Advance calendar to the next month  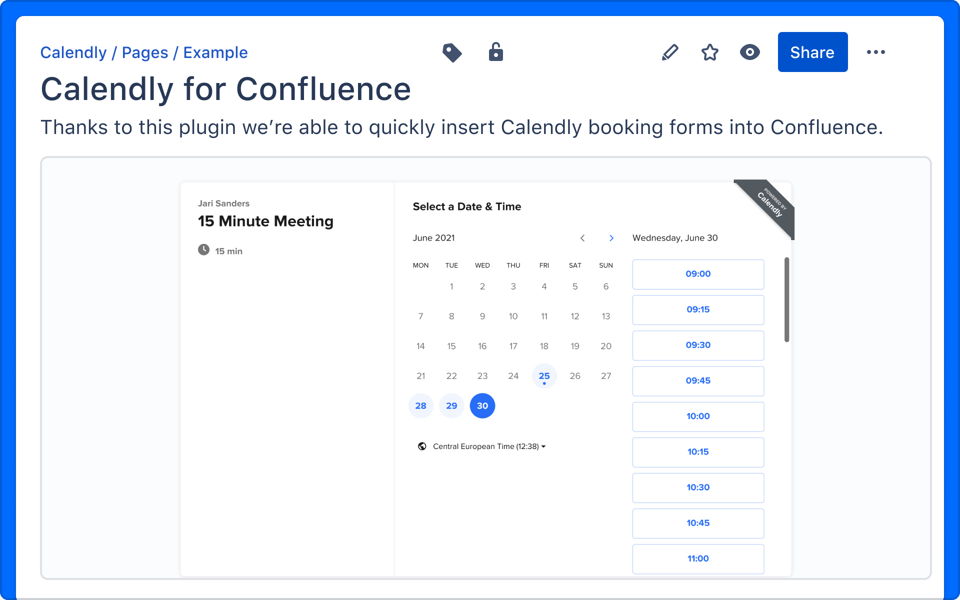[x=611, y=238]
